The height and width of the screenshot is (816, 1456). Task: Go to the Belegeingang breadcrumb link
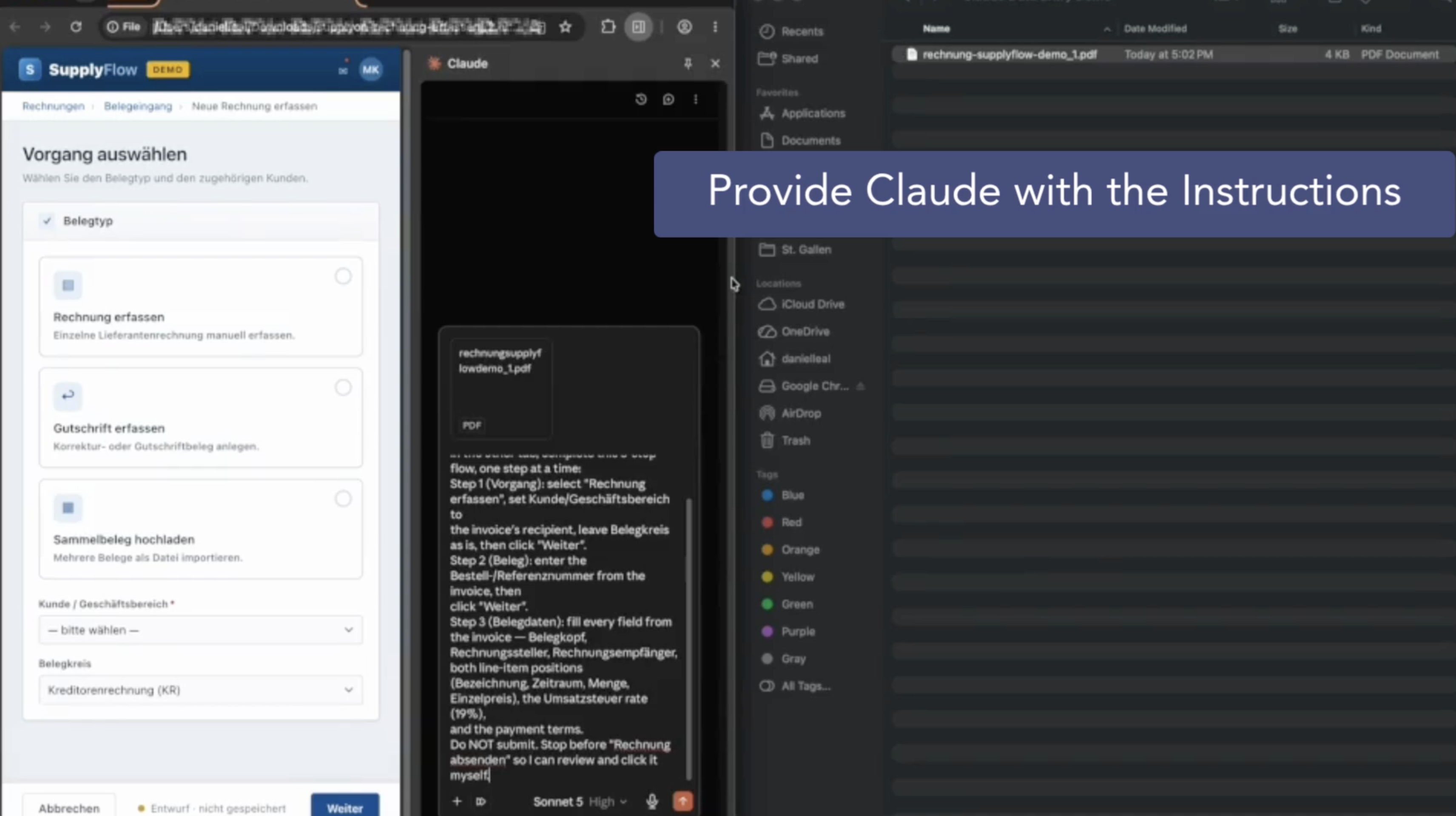click(x=138, y=106)
